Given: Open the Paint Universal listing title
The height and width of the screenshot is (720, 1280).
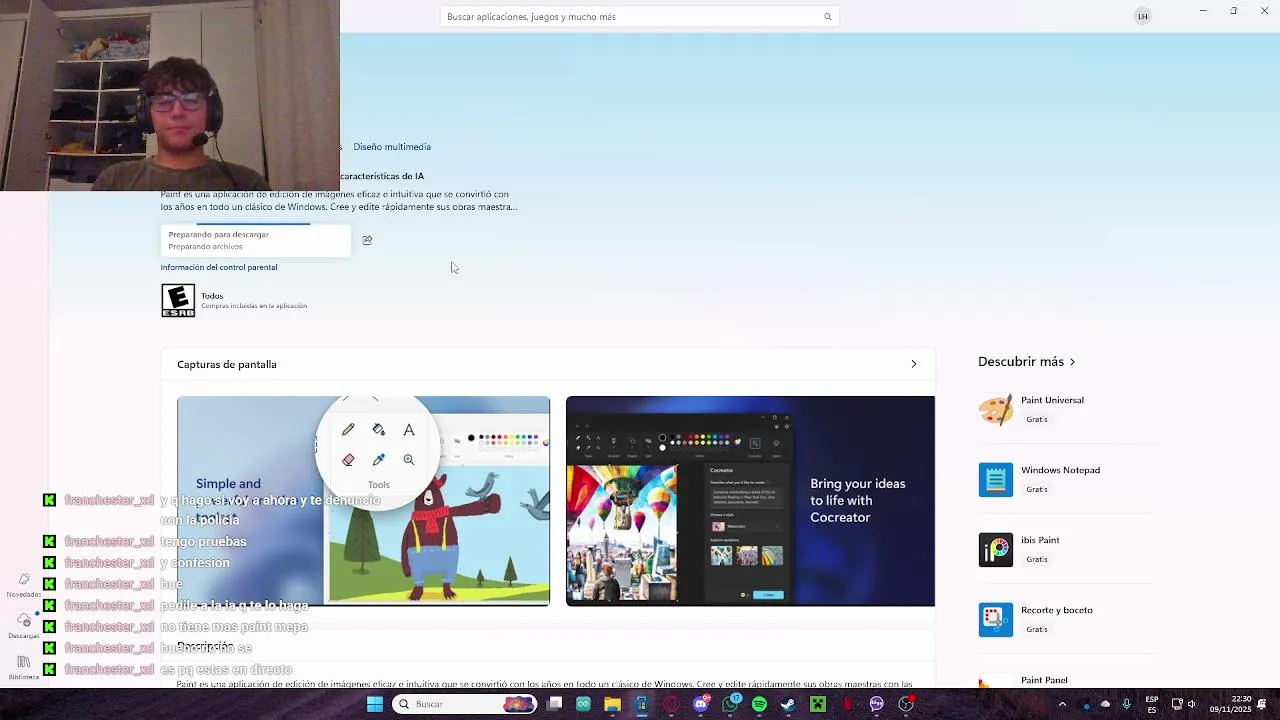Looking at the screenshot, I should [1052, 400].
